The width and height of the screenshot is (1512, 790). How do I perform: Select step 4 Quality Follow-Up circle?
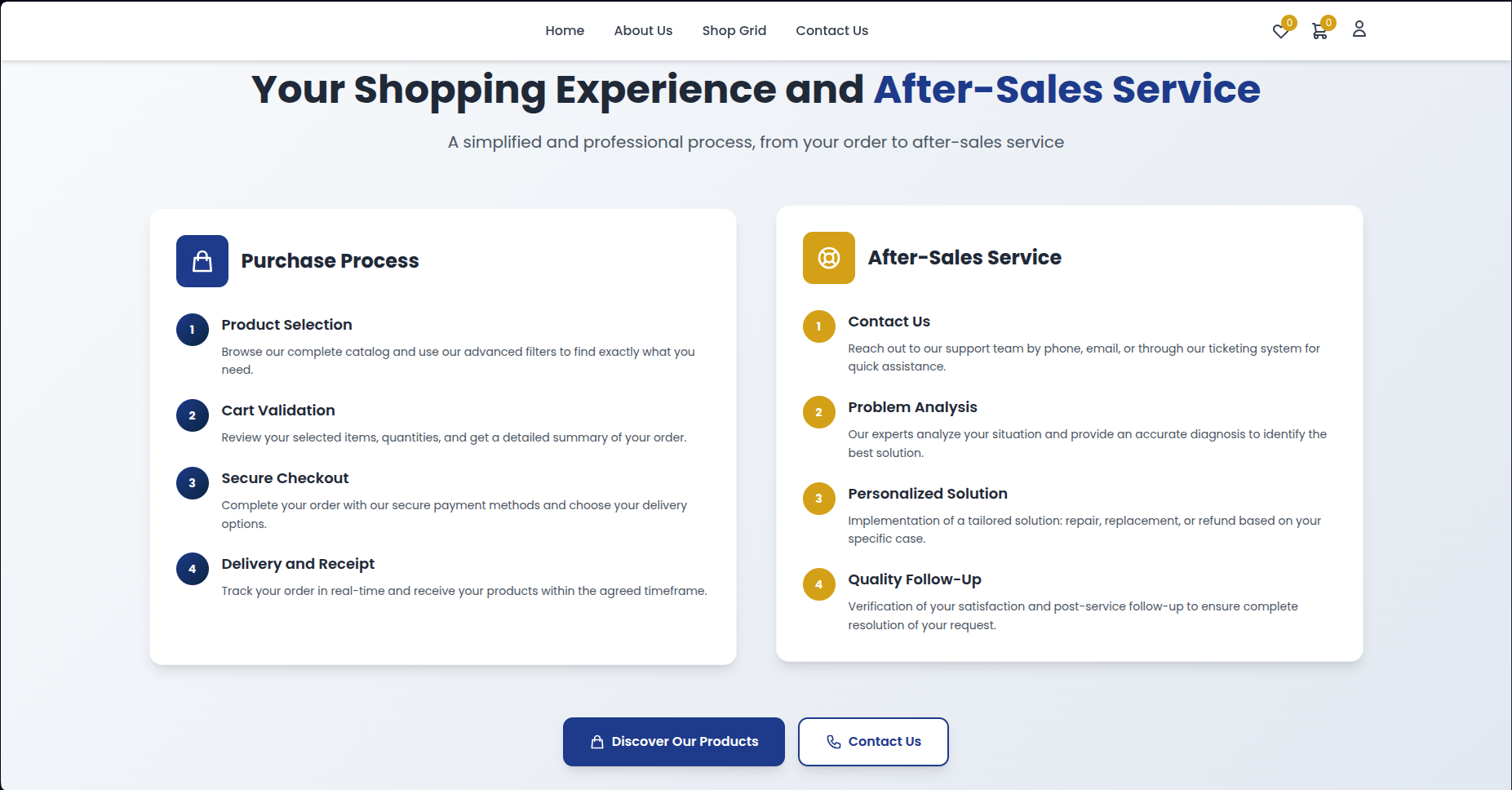click(x=818, y=584)
